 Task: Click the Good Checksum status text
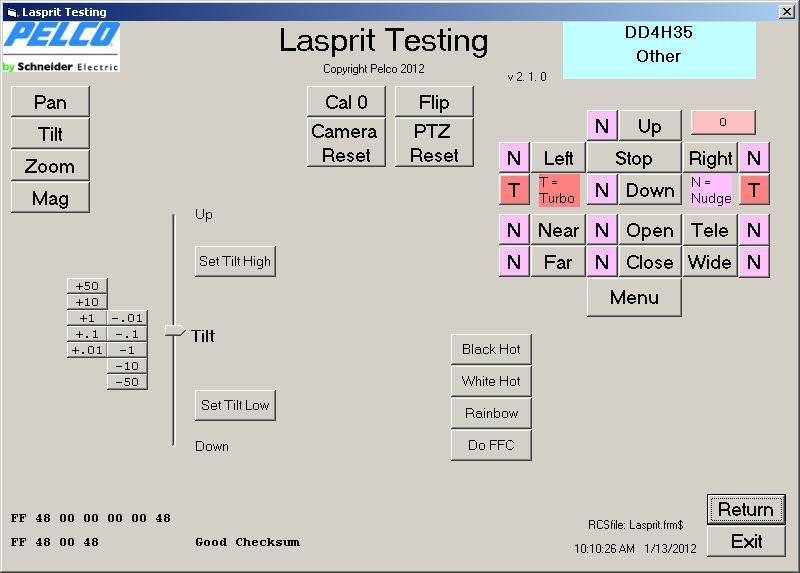(x=247, y=542)
